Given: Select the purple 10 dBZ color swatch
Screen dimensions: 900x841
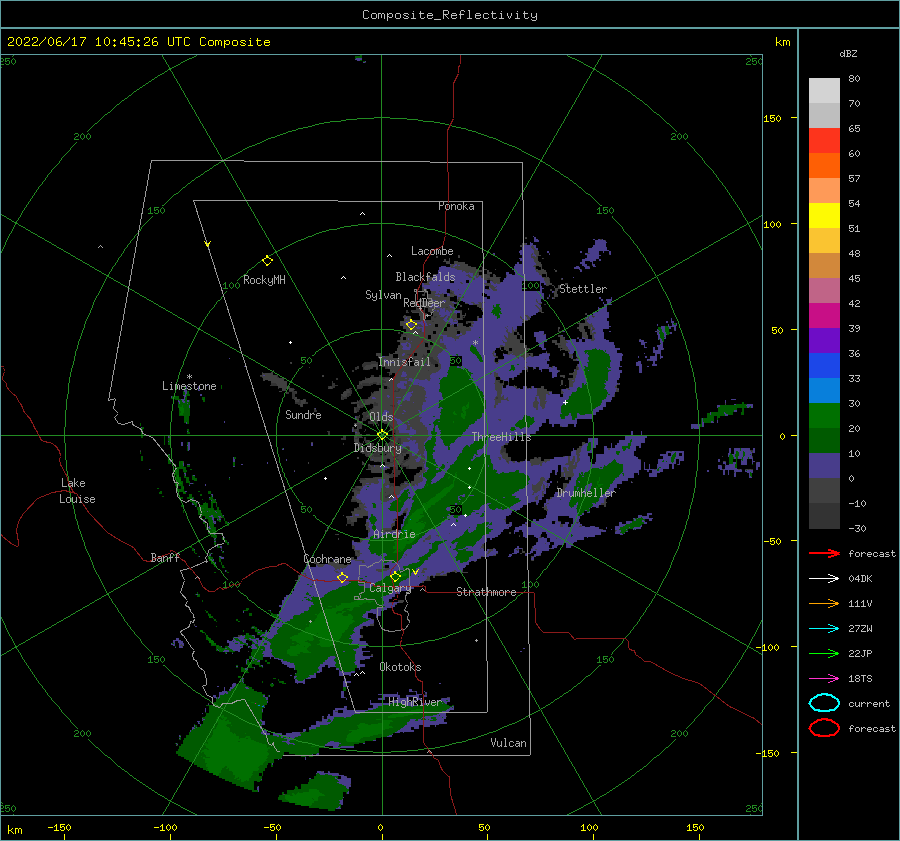Looking at the screenshot, I should tap(824, 465).
